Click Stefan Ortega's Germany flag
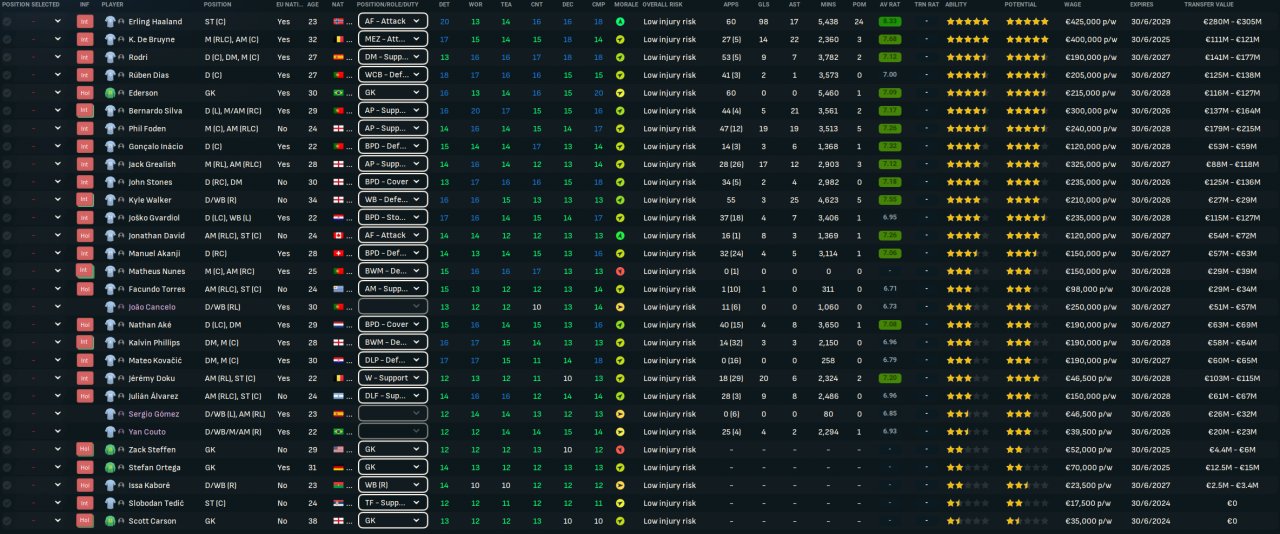 click(x=337, y=468)
